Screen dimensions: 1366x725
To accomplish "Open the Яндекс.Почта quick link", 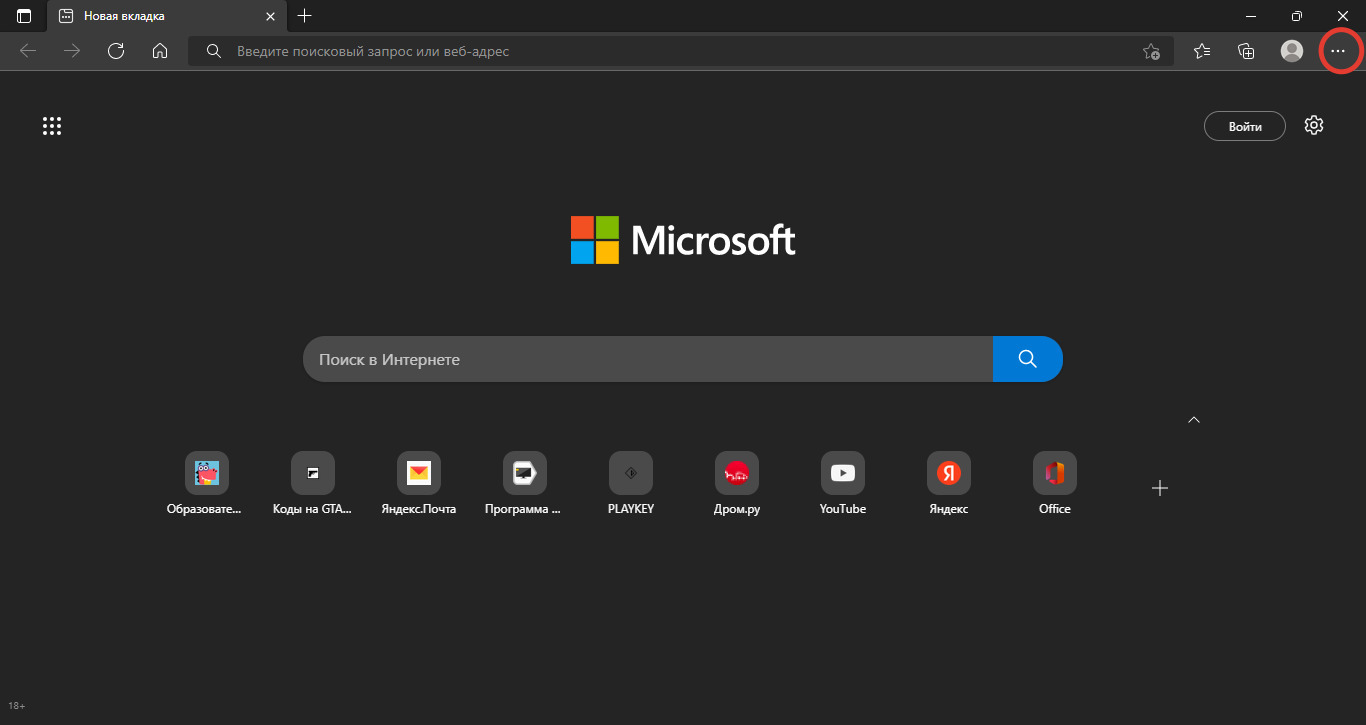I will pyautogui.click(x=419, y=484).
